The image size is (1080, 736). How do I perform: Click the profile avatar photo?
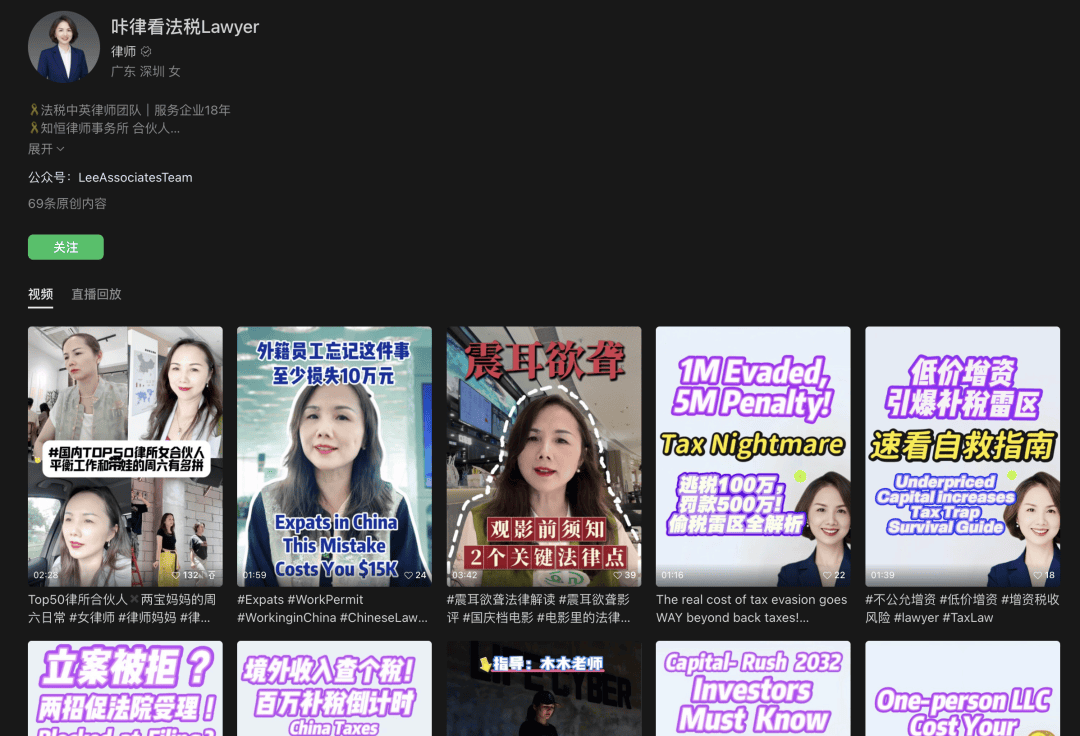64,47
